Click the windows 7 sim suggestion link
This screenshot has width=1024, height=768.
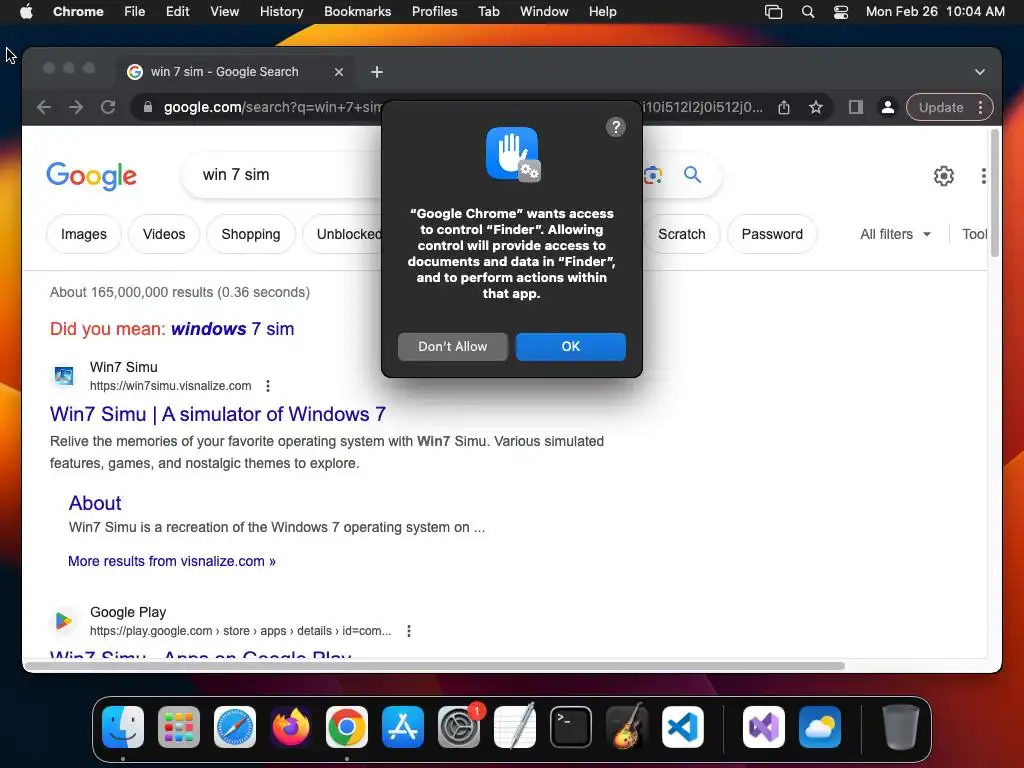pyautogui.click(x=232, y=328)
